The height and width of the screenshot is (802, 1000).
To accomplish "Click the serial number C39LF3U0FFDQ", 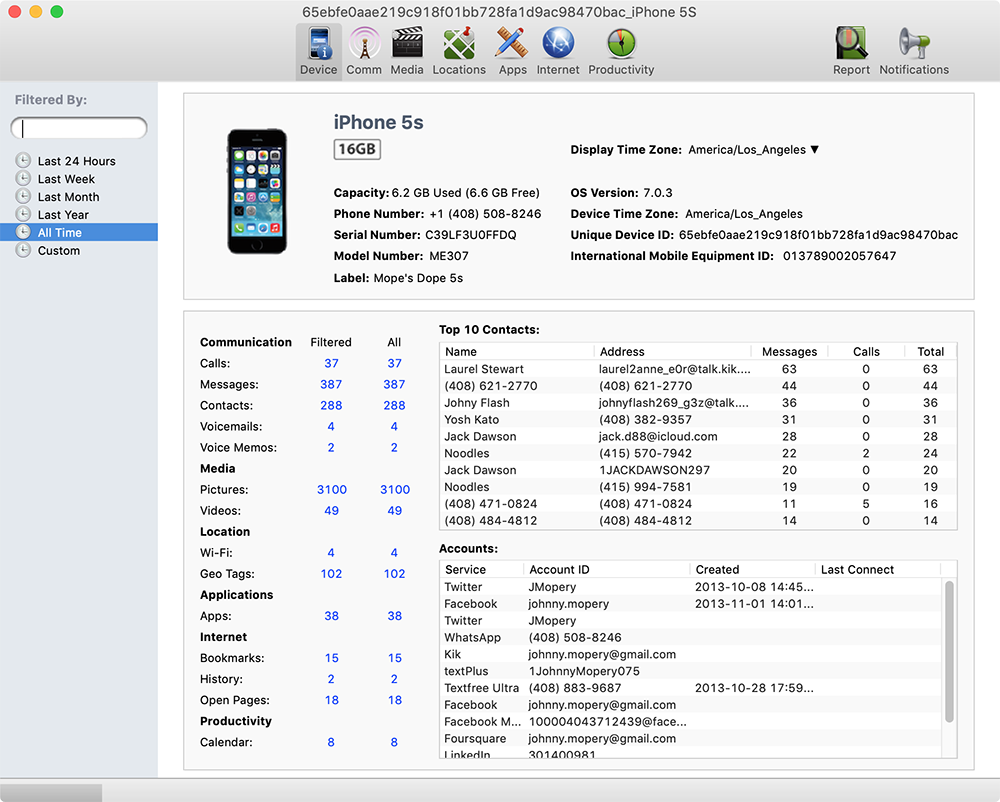I will (x=471, y=235).
